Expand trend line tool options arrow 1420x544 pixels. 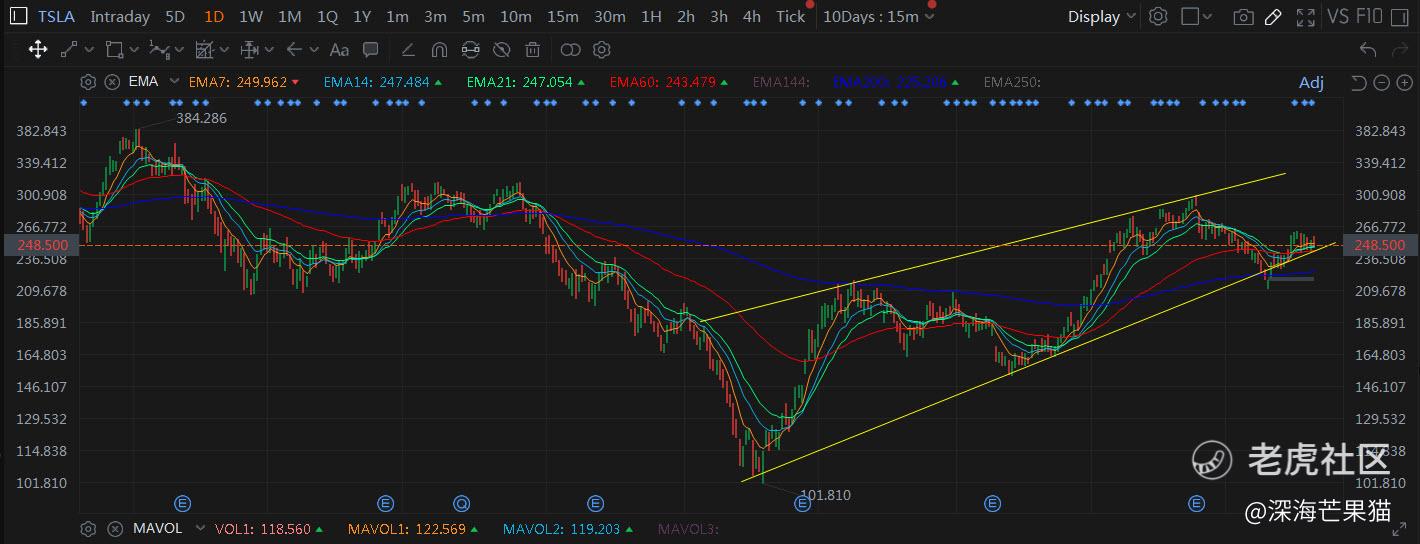tap(90, 49)
